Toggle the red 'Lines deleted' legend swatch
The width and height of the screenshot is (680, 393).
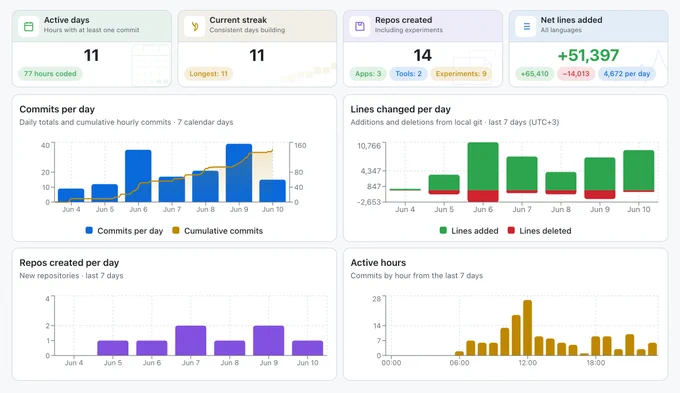coord(511,230)
